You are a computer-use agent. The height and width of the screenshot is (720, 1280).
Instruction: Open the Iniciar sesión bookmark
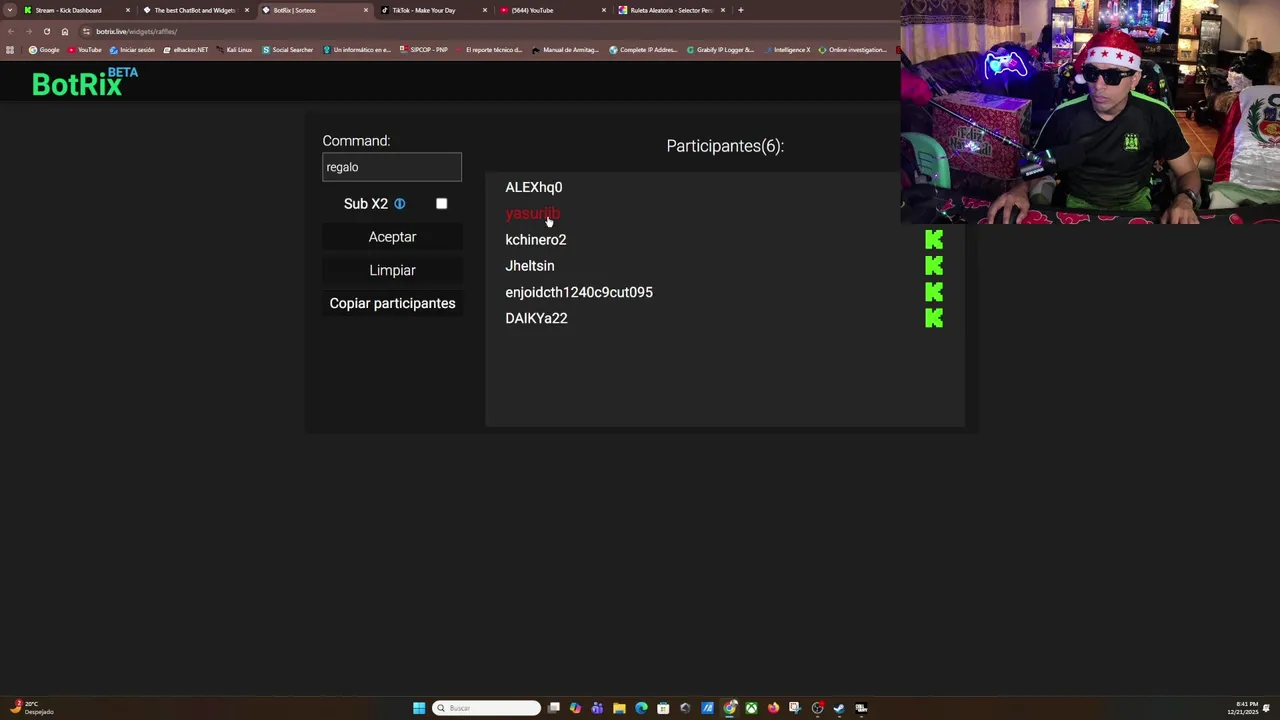click(133, 50)
